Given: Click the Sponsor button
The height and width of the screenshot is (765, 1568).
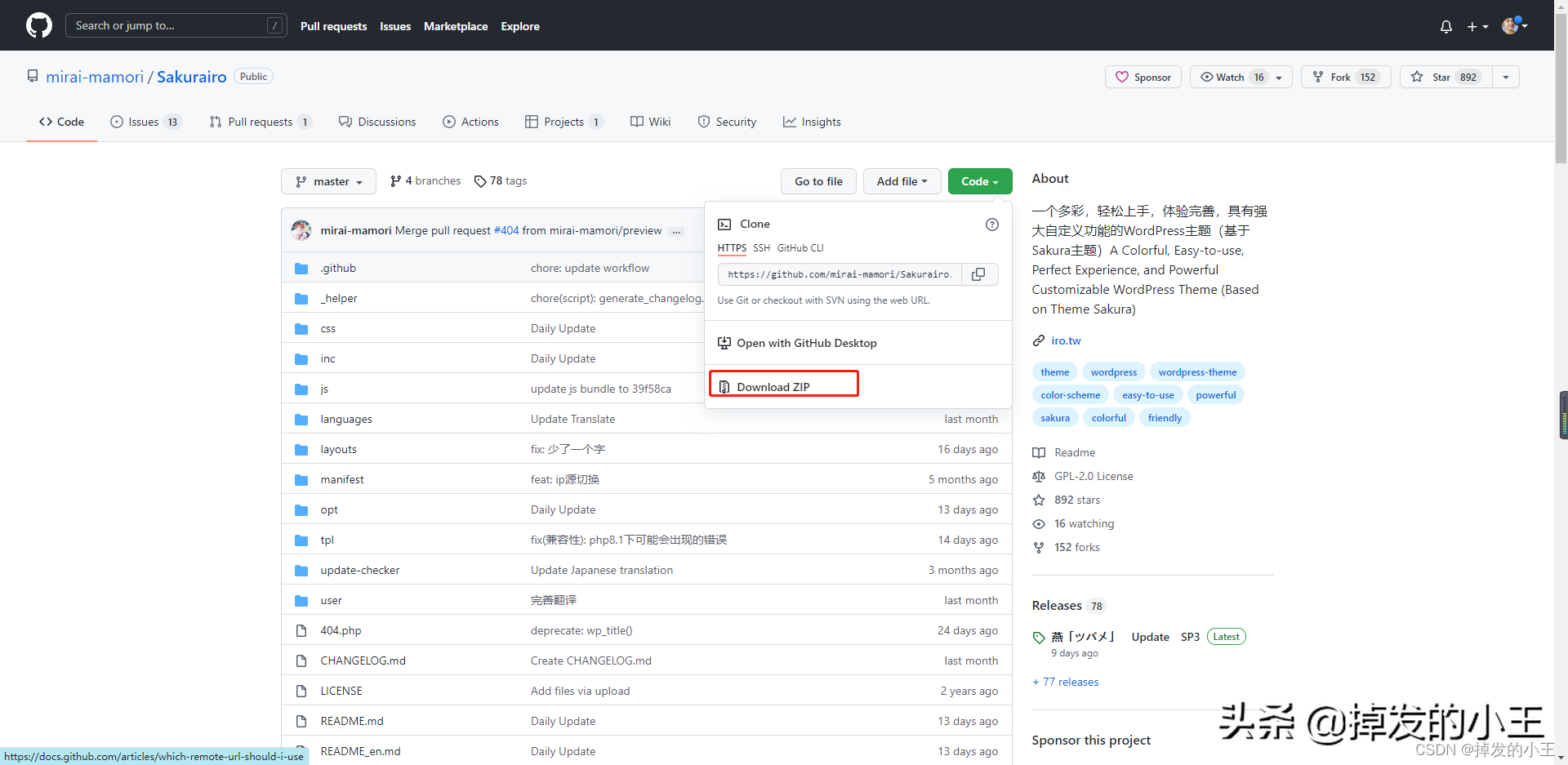Looking at the screenshot, I should tap(1143, 77).
